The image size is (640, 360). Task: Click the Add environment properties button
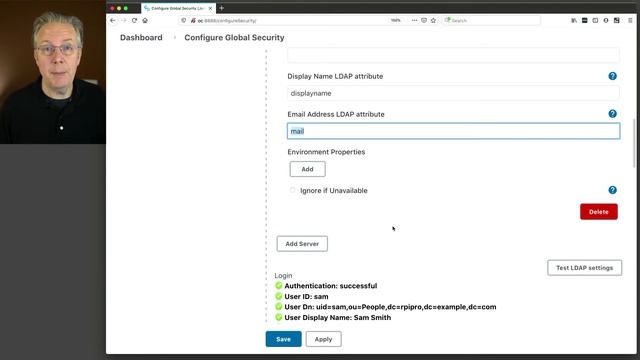coord(307,169)
